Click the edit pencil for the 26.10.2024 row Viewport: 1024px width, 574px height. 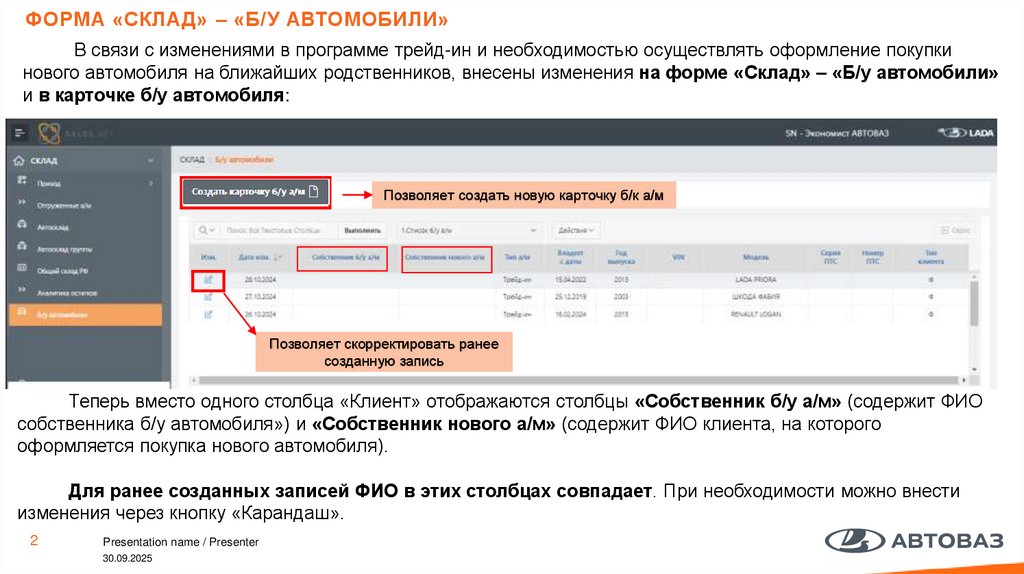tap(208, 315)
